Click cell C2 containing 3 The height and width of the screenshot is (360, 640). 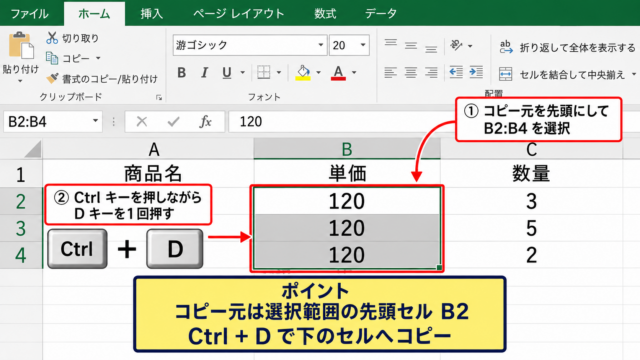531,201
